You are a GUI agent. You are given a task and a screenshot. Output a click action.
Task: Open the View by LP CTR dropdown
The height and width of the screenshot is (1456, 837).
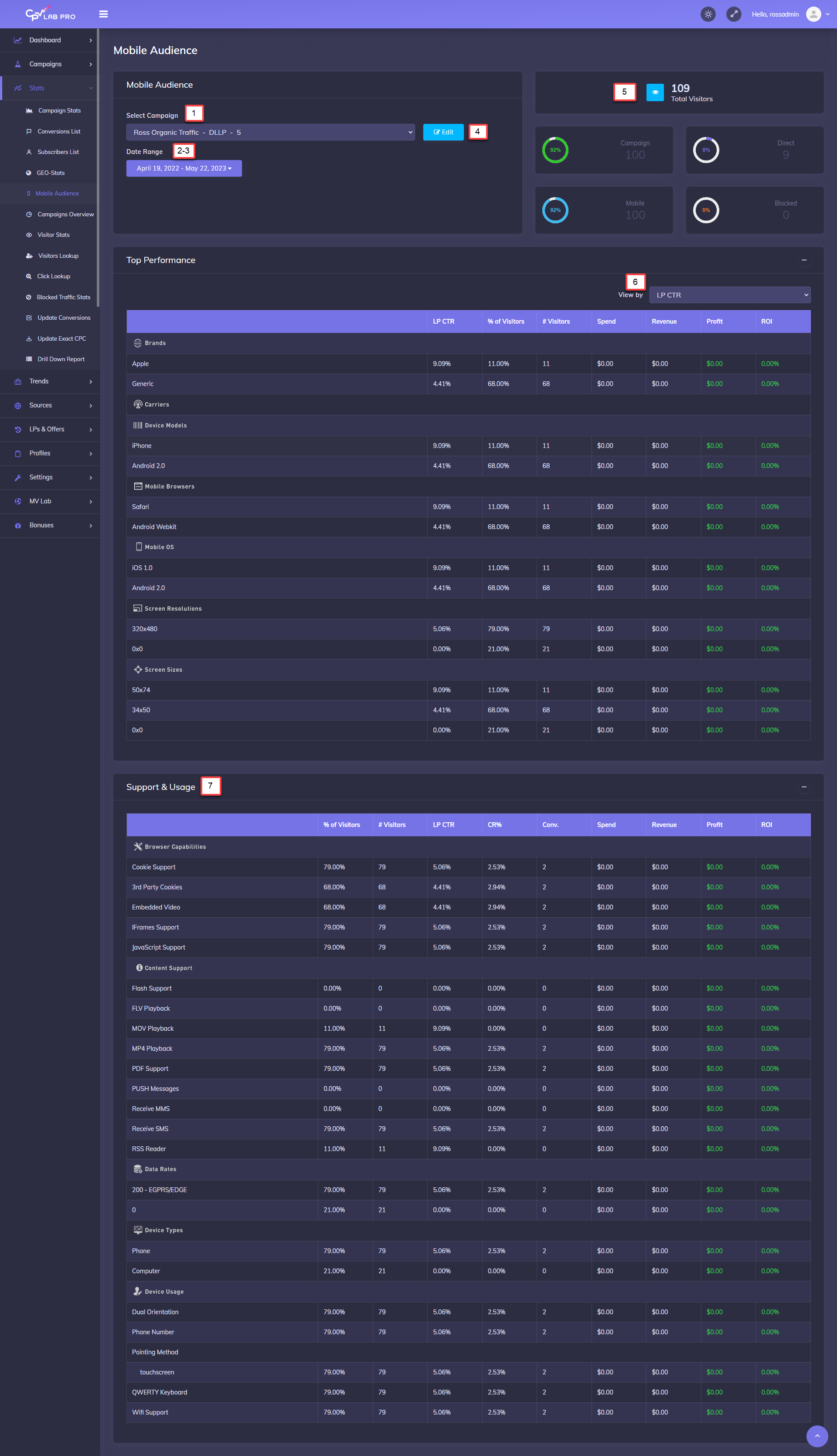pyautogui.click(x=729, y=295)
